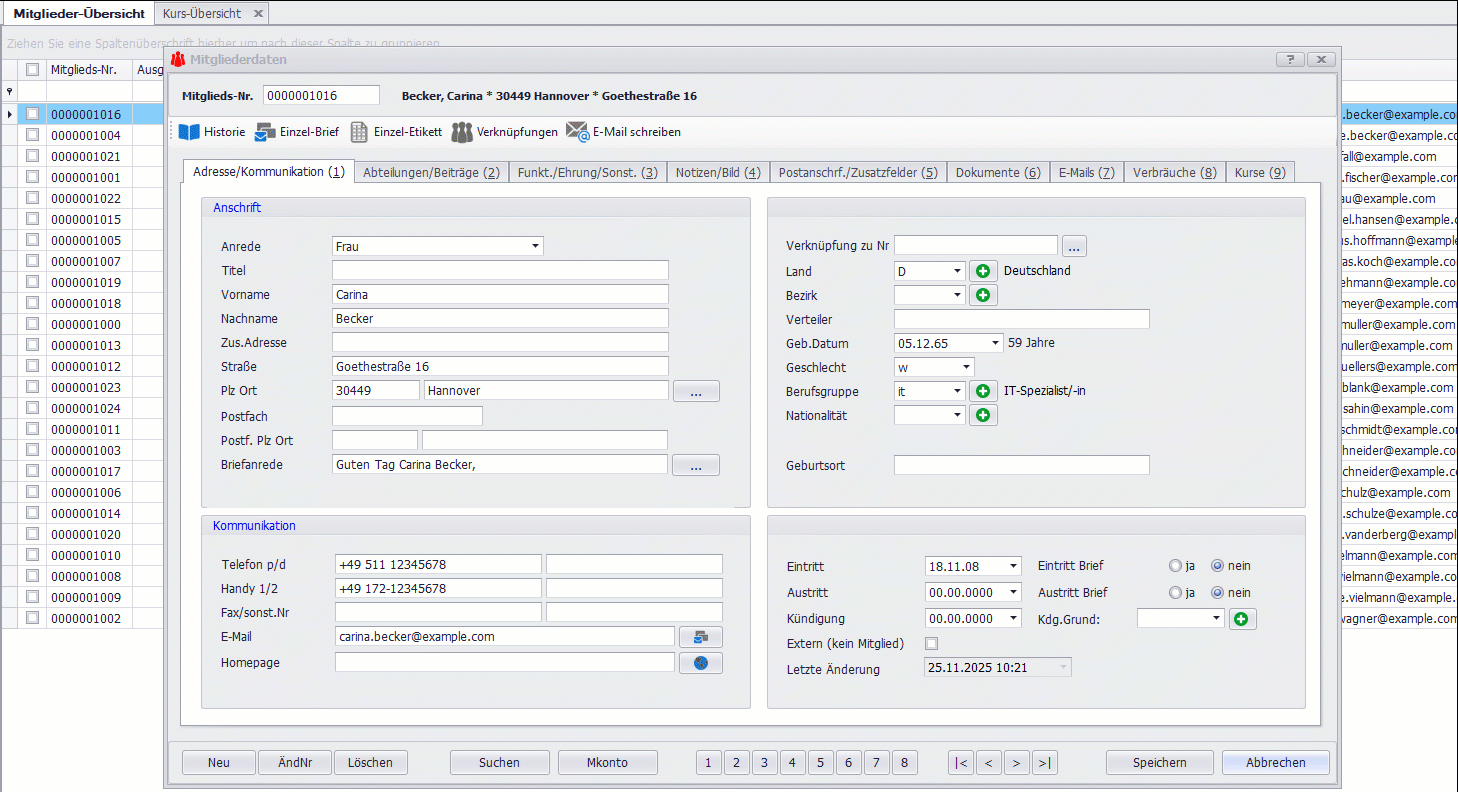Click send e-mail icon beside E-Mail field
Image resolution: width=1458 pixels, height=792 pixels.
(700, 637)
